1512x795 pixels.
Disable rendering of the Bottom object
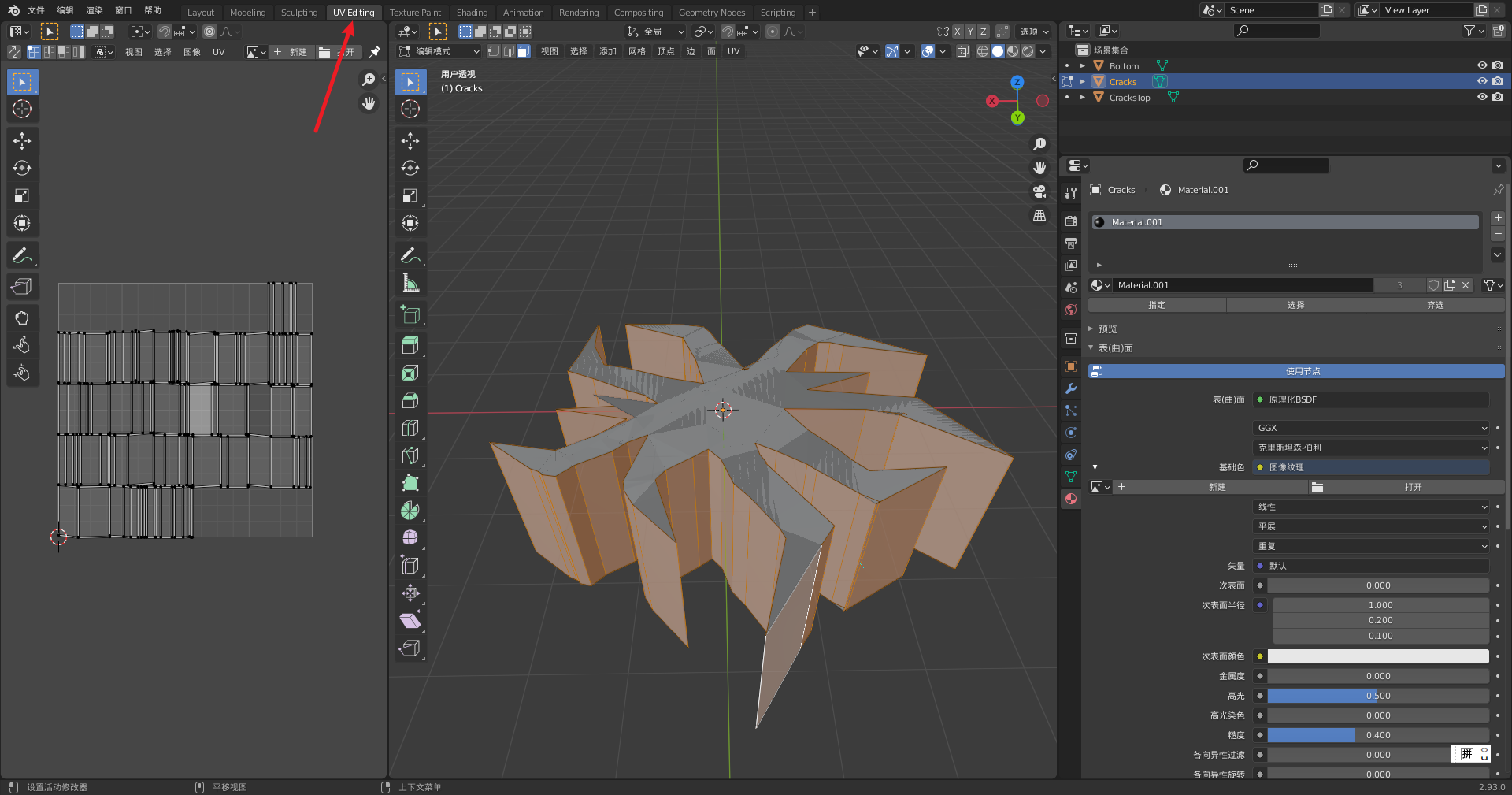pos(1498,66)
